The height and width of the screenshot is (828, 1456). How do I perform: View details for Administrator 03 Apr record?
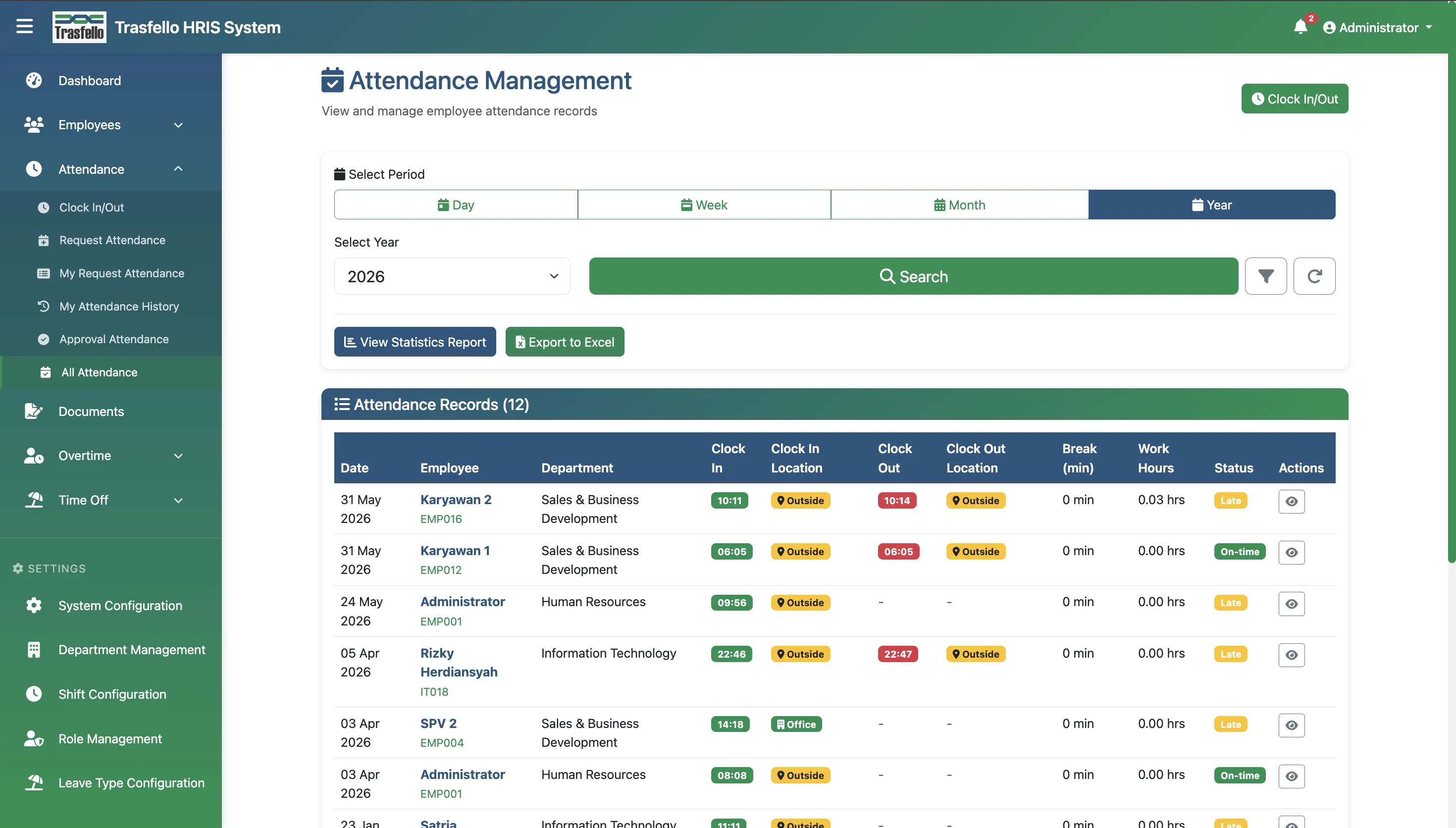(1292, 777)
